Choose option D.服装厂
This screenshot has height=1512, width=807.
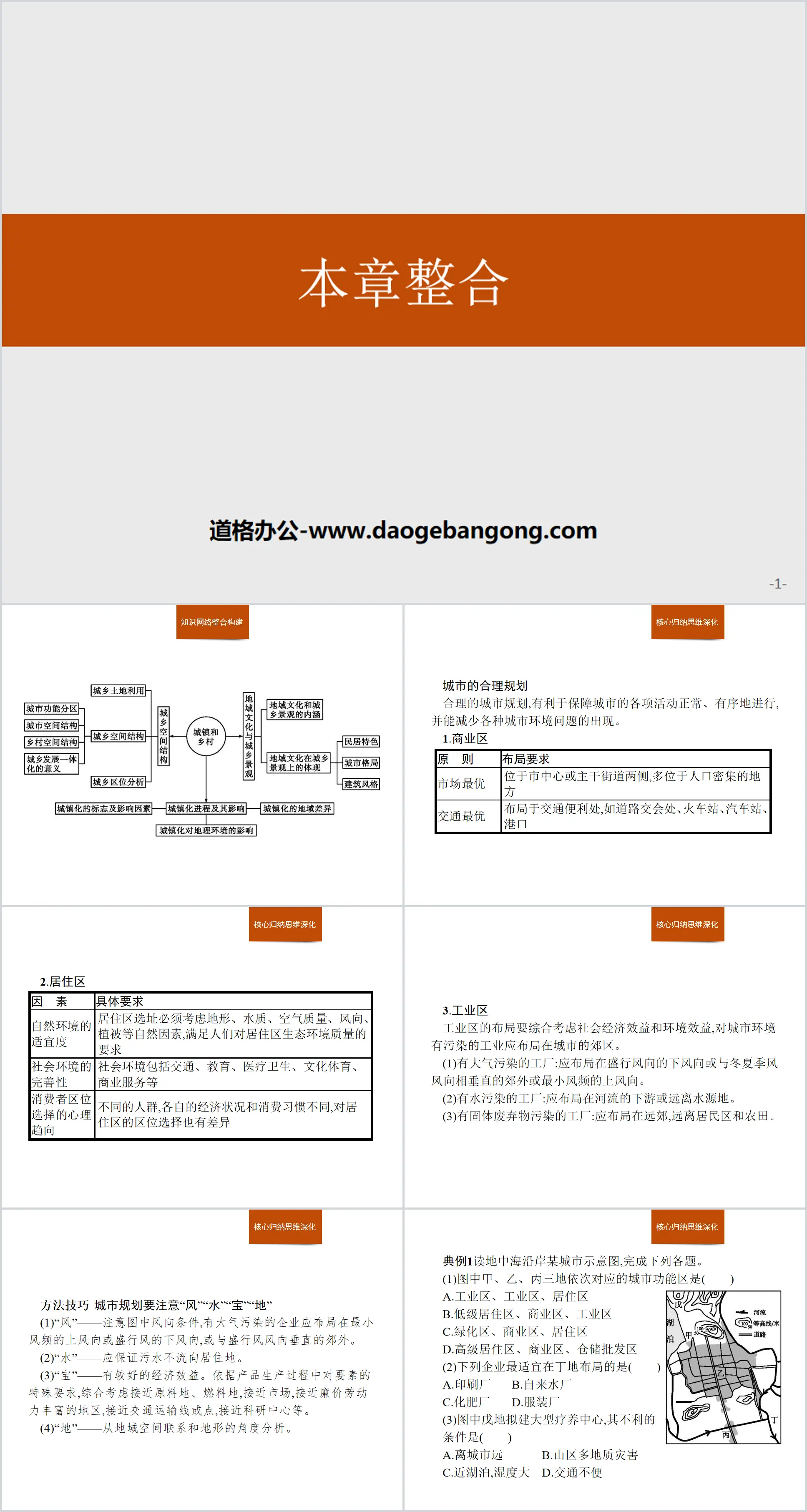click(535, 1401)
